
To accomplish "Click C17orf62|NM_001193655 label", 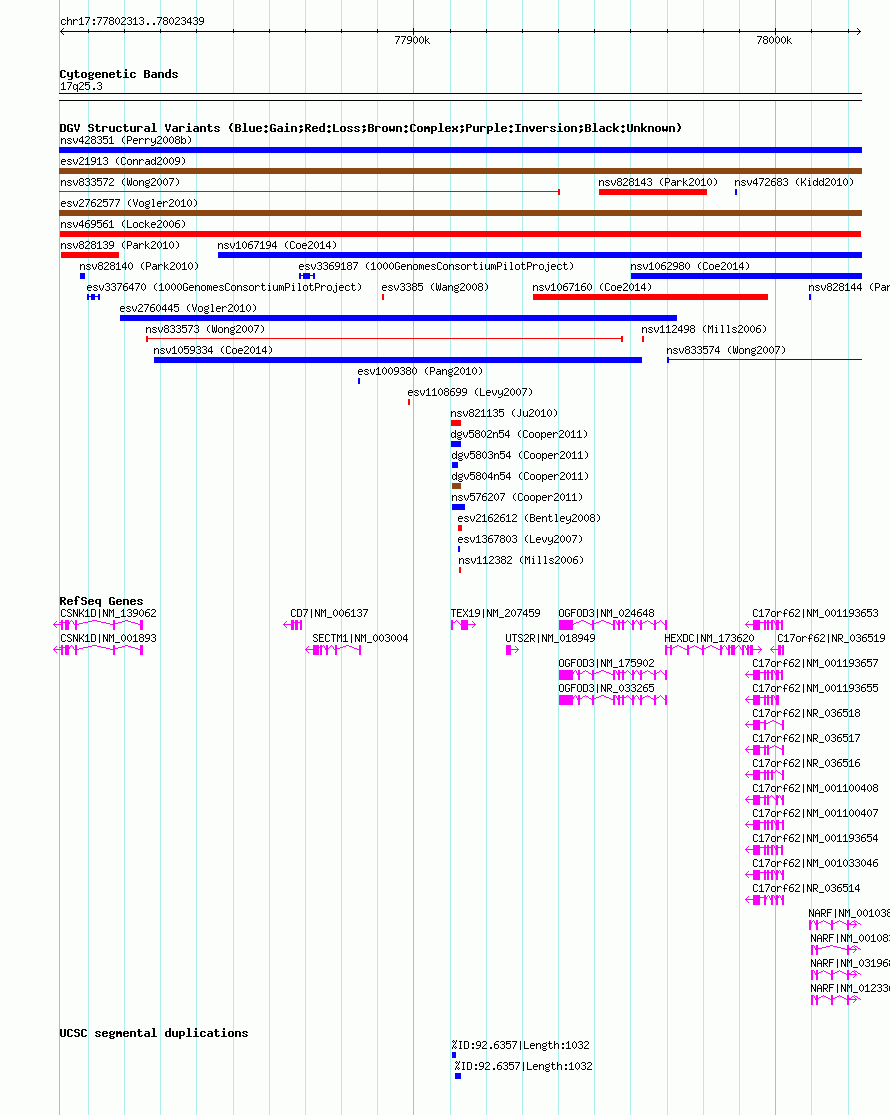I will pos(815,688).
